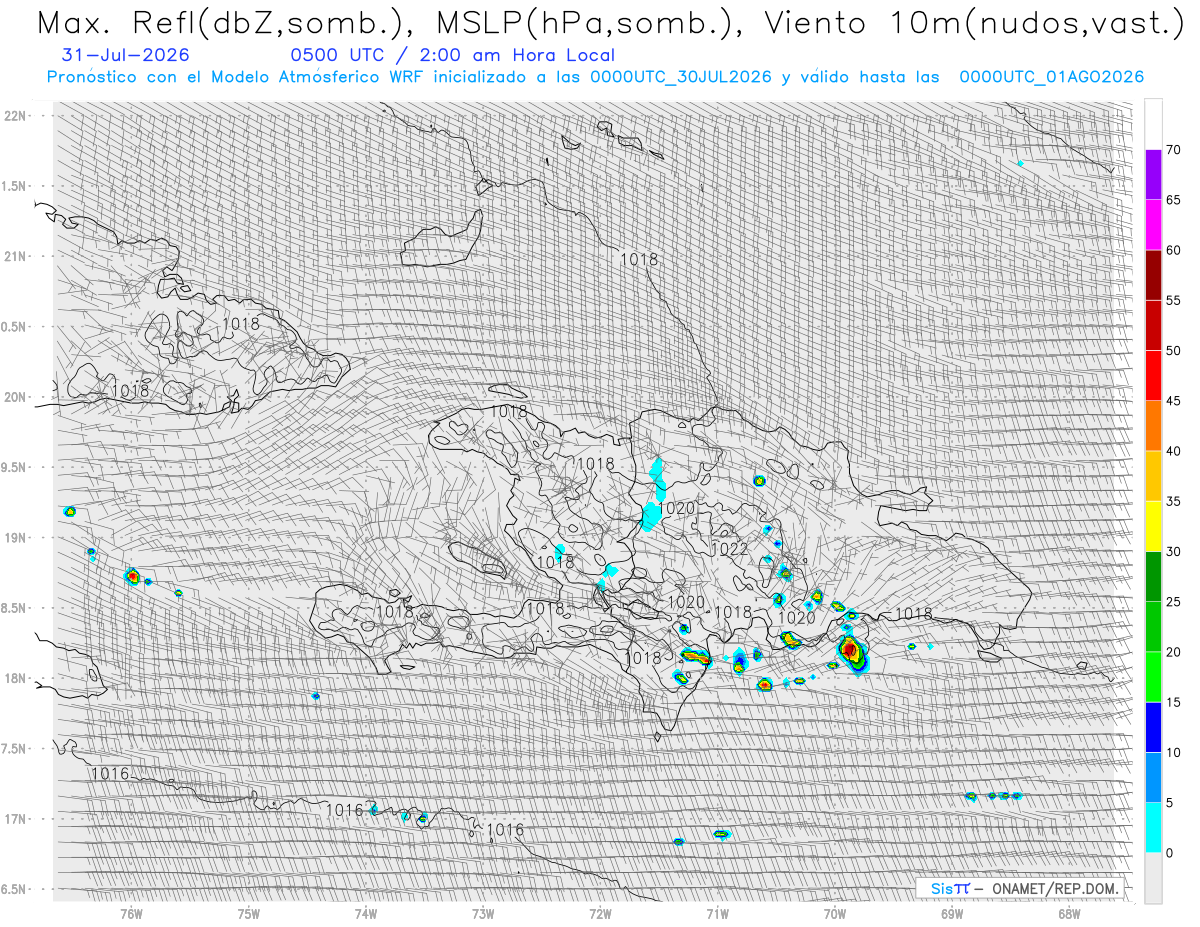Pick the dark blue 10–15 dBZ color bar segment

pyautogui.click(x=1153, y=727)
